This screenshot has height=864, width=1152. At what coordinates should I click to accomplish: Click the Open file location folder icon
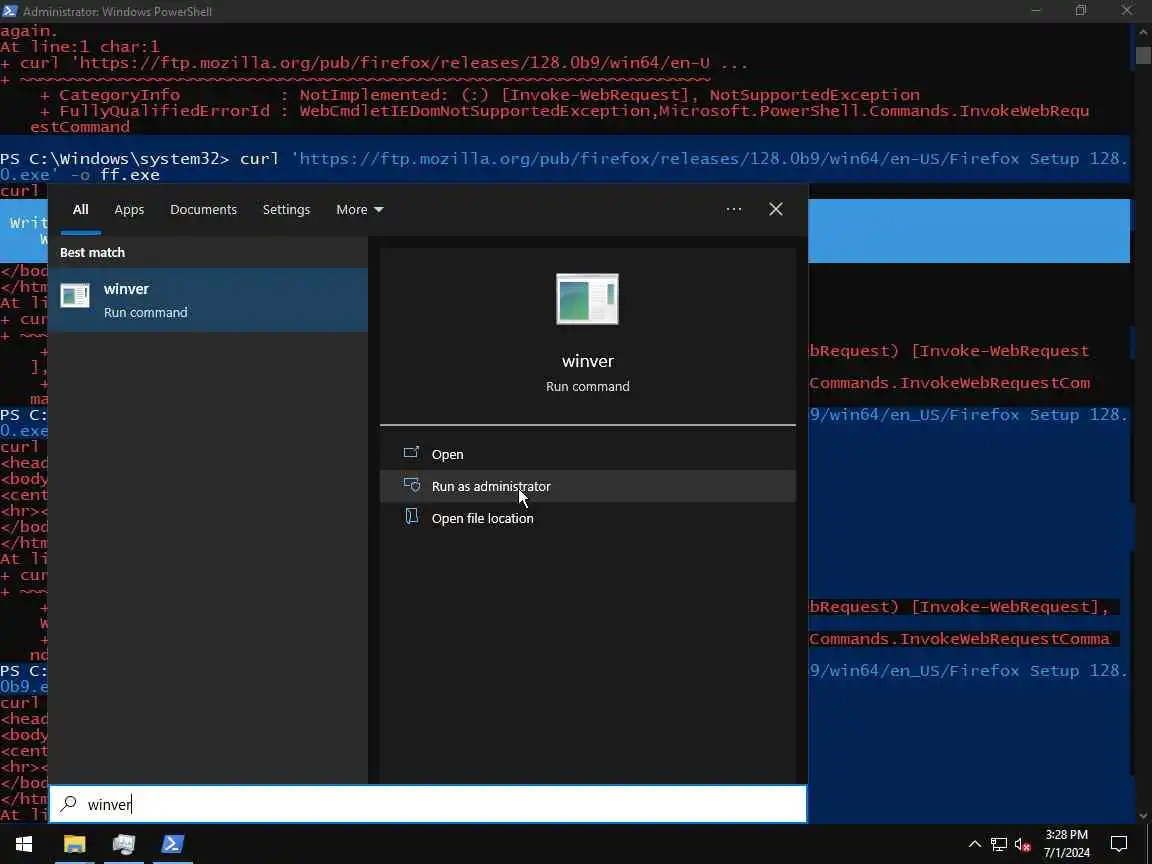411,516
